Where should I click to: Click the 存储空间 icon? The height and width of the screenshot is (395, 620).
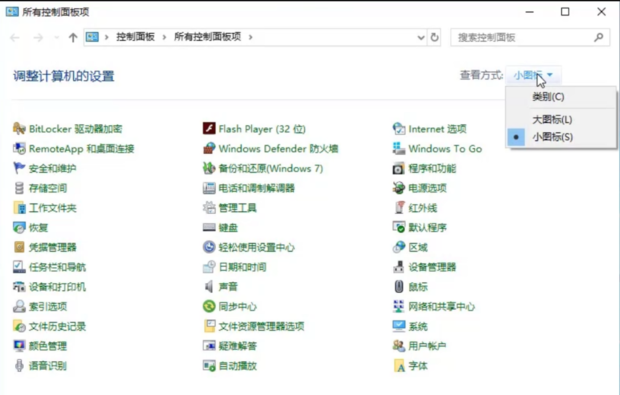tap(19, 188)
